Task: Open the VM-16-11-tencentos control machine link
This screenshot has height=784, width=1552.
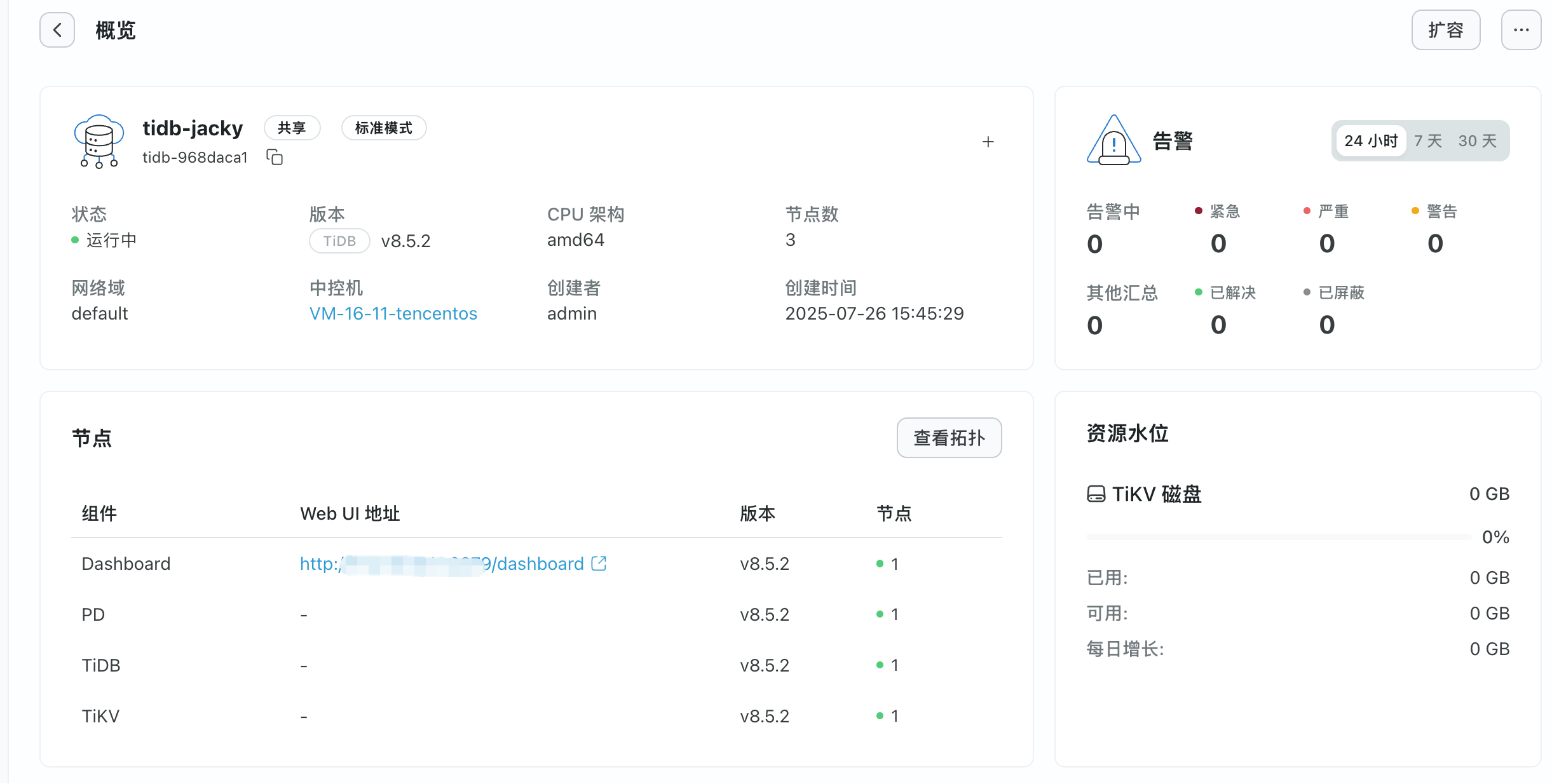Action: point(393,313)
